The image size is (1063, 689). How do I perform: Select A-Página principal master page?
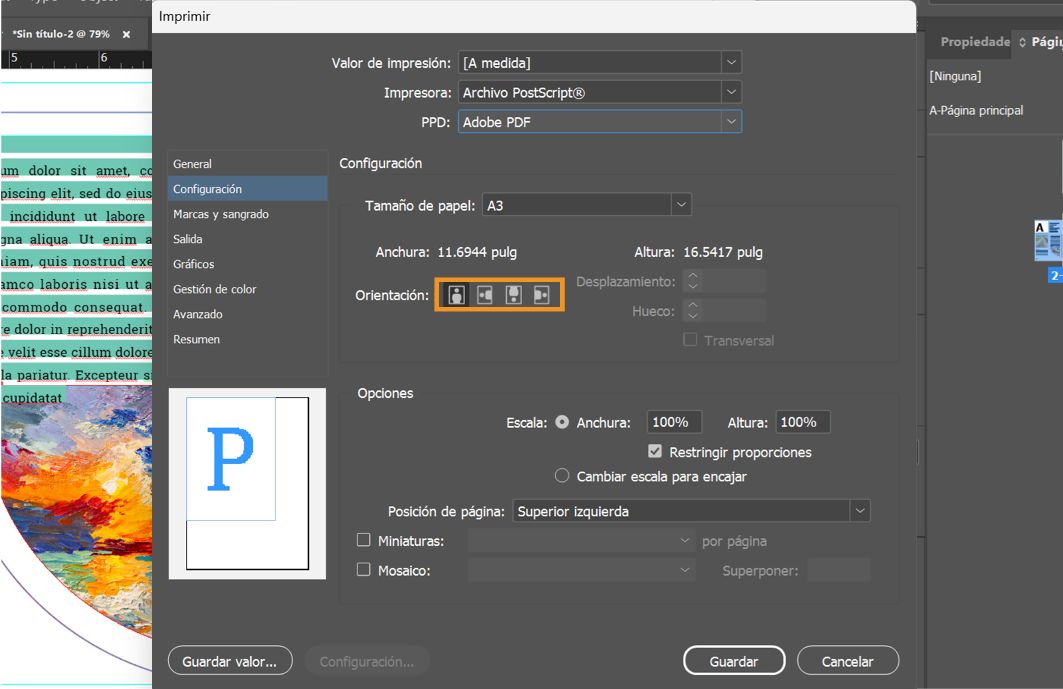click(976, 111)
